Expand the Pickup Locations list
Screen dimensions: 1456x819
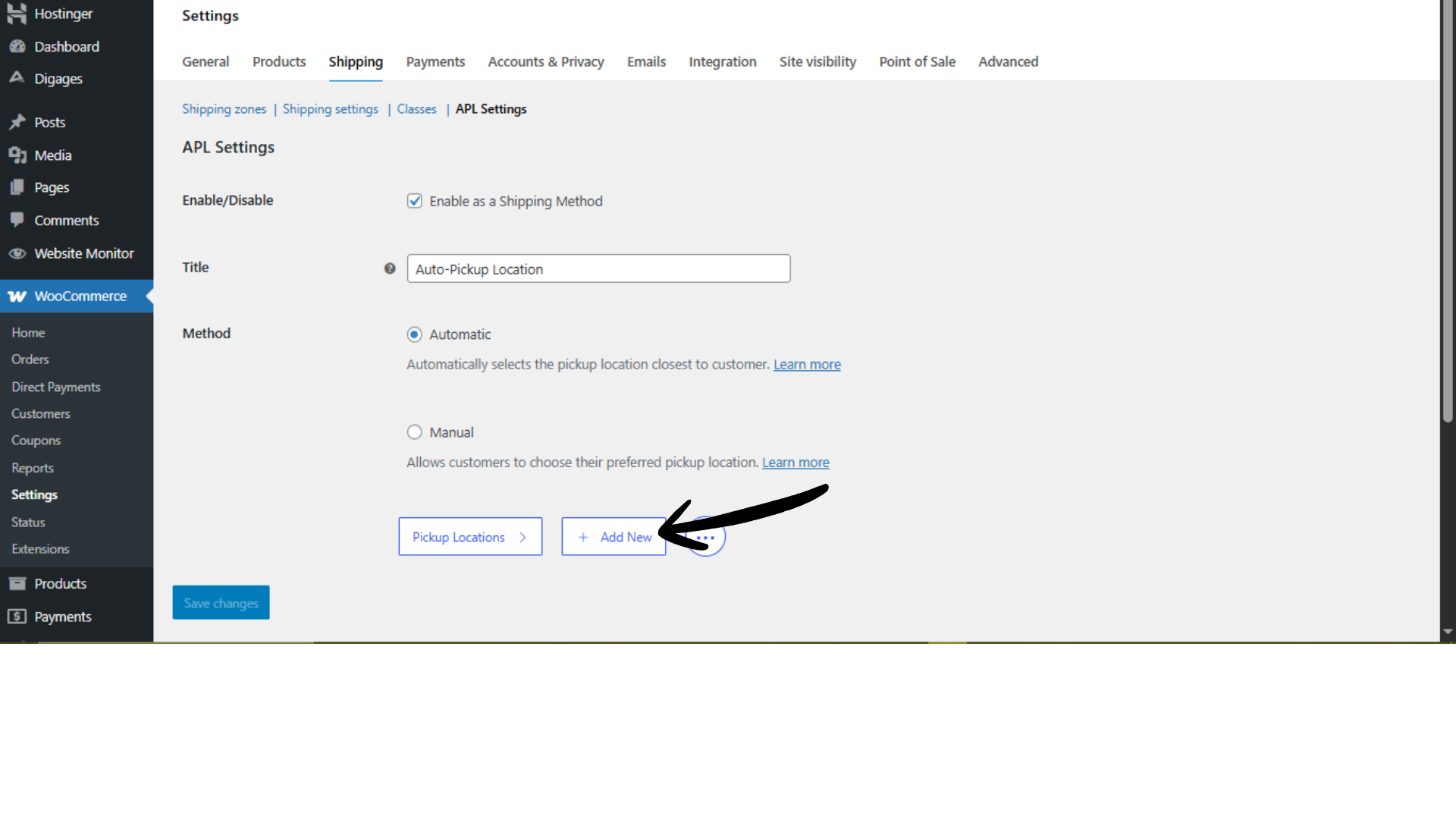[x=470, y=536]
